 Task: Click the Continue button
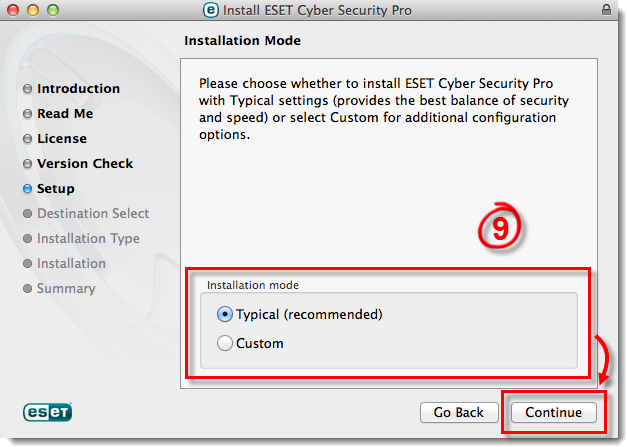point(553,412)
